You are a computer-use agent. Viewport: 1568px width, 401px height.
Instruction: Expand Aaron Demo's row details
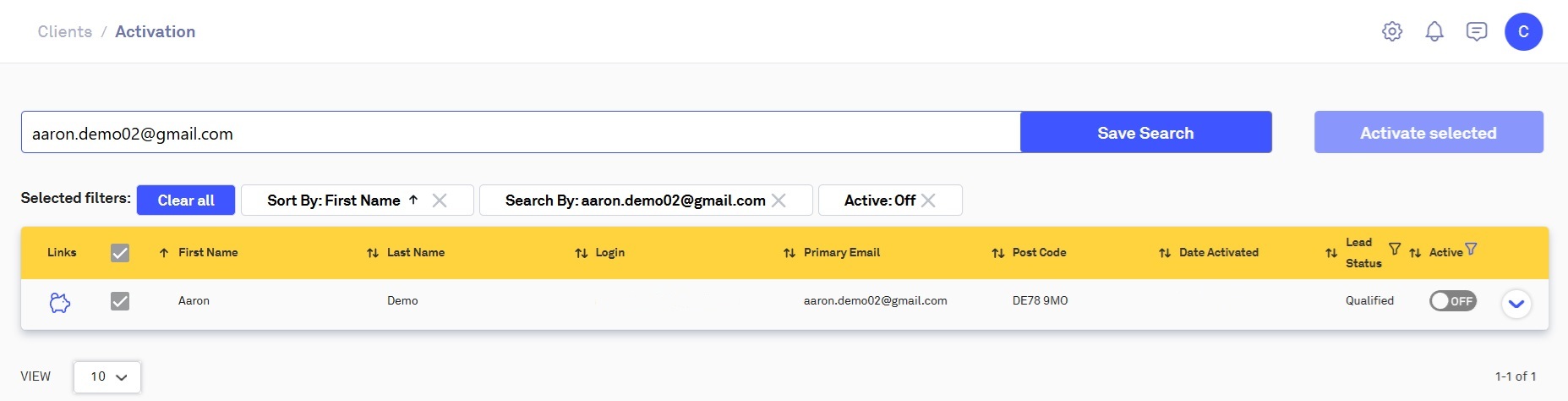point(1516,304)
